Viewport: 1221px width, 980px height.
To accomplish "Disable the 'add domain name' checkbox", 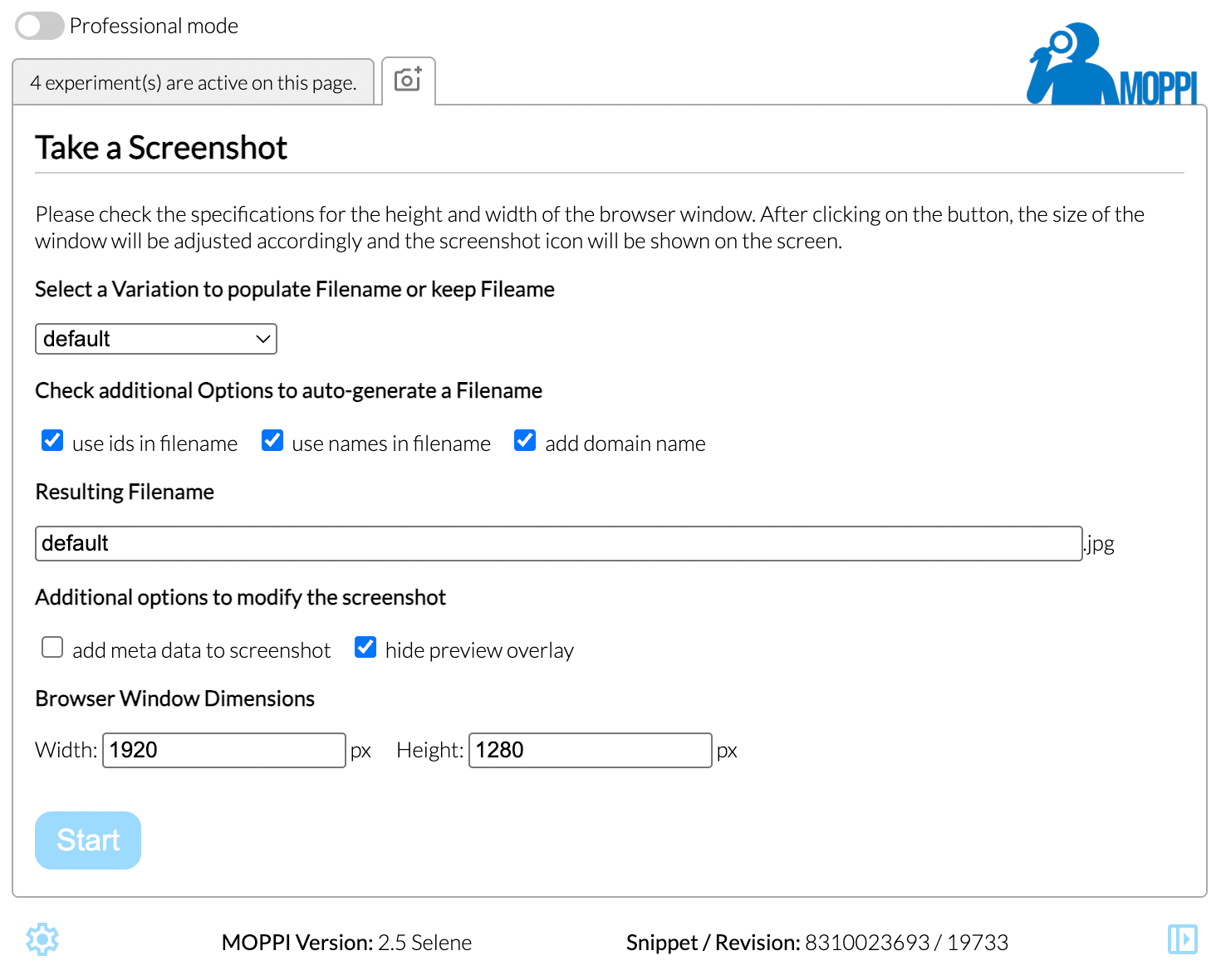I will (x=525, y=440).
